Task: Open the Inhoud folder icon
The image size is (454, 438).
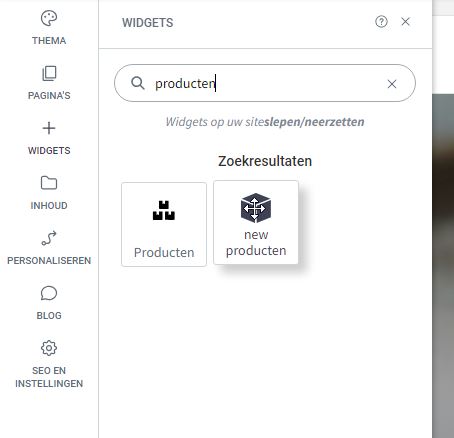Action: [x=49, y=183]
